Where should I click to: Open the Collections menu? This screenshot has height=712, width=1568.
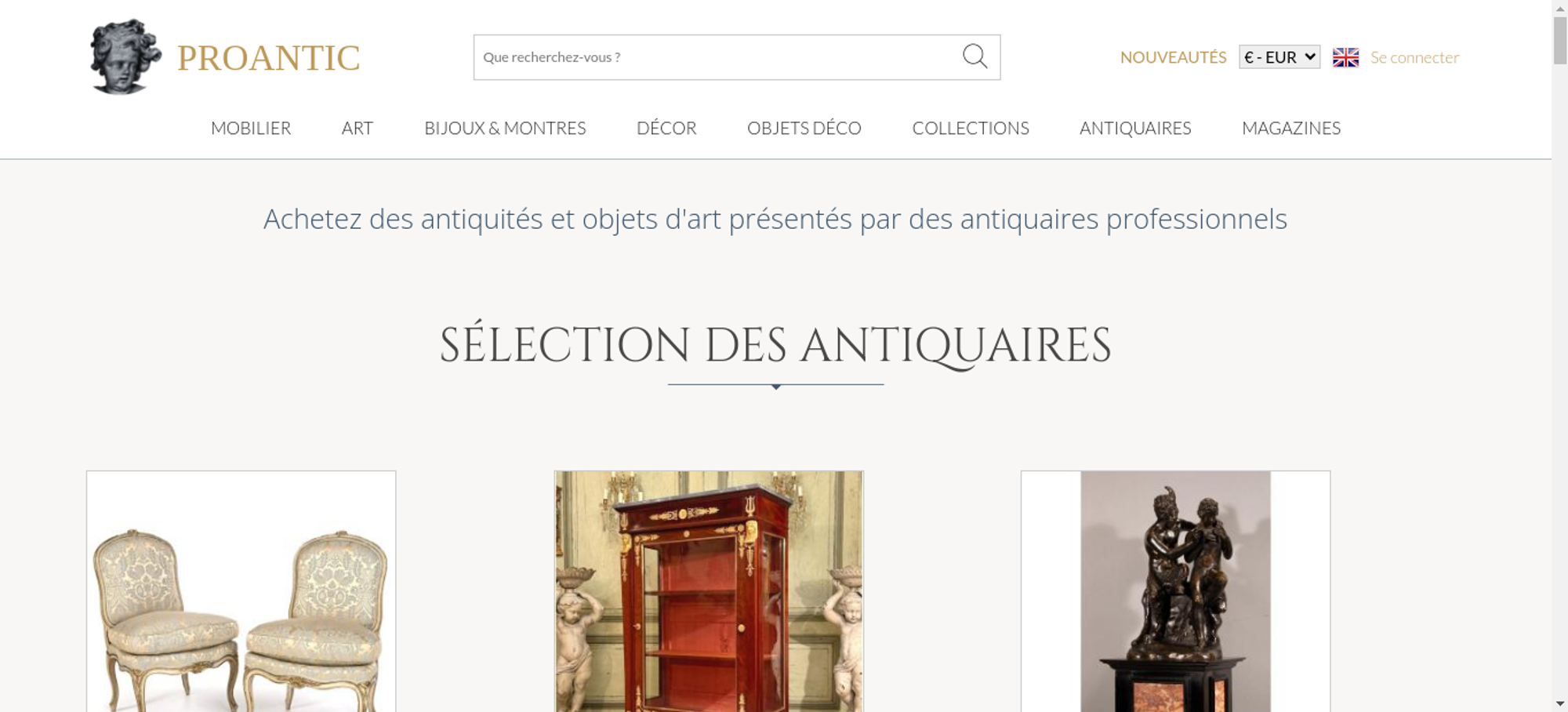971,128
